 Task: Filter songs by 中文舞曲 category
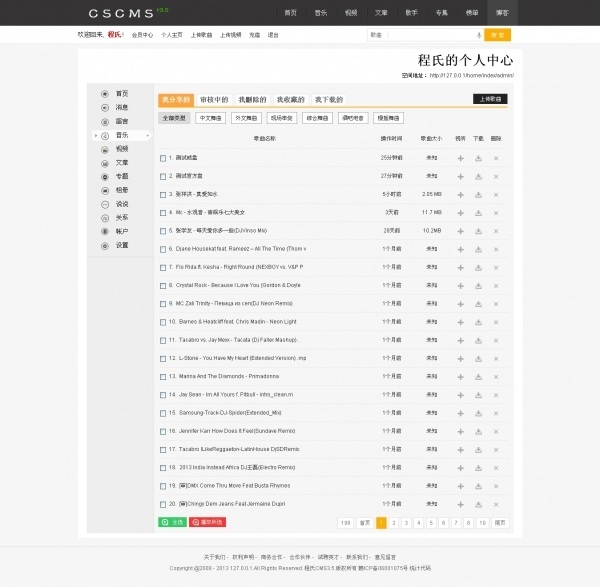point(211,118)
